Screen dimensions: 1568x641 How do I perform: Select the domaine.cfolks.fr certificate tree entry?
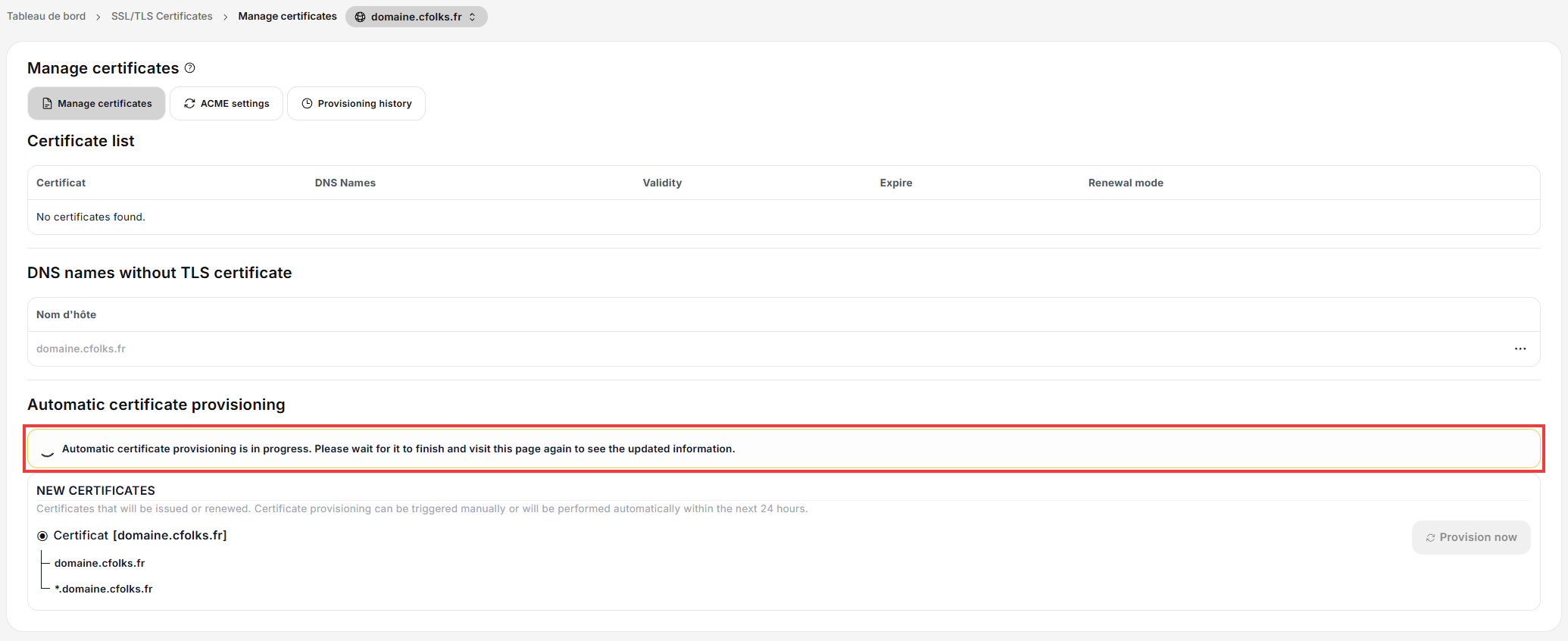100,563
